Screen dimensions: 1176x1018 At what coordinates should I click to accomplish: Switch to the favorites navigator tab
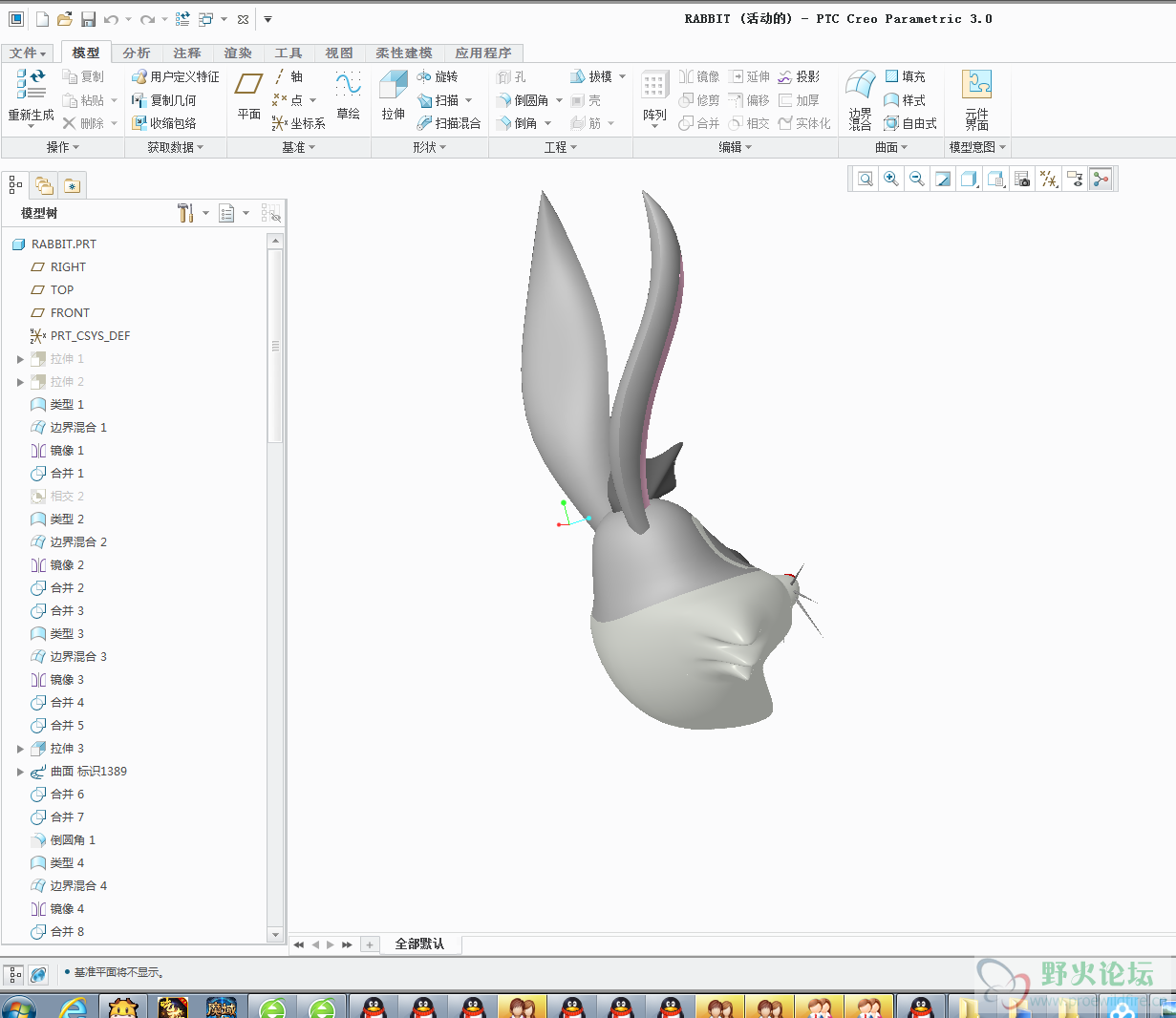(72, 185)
